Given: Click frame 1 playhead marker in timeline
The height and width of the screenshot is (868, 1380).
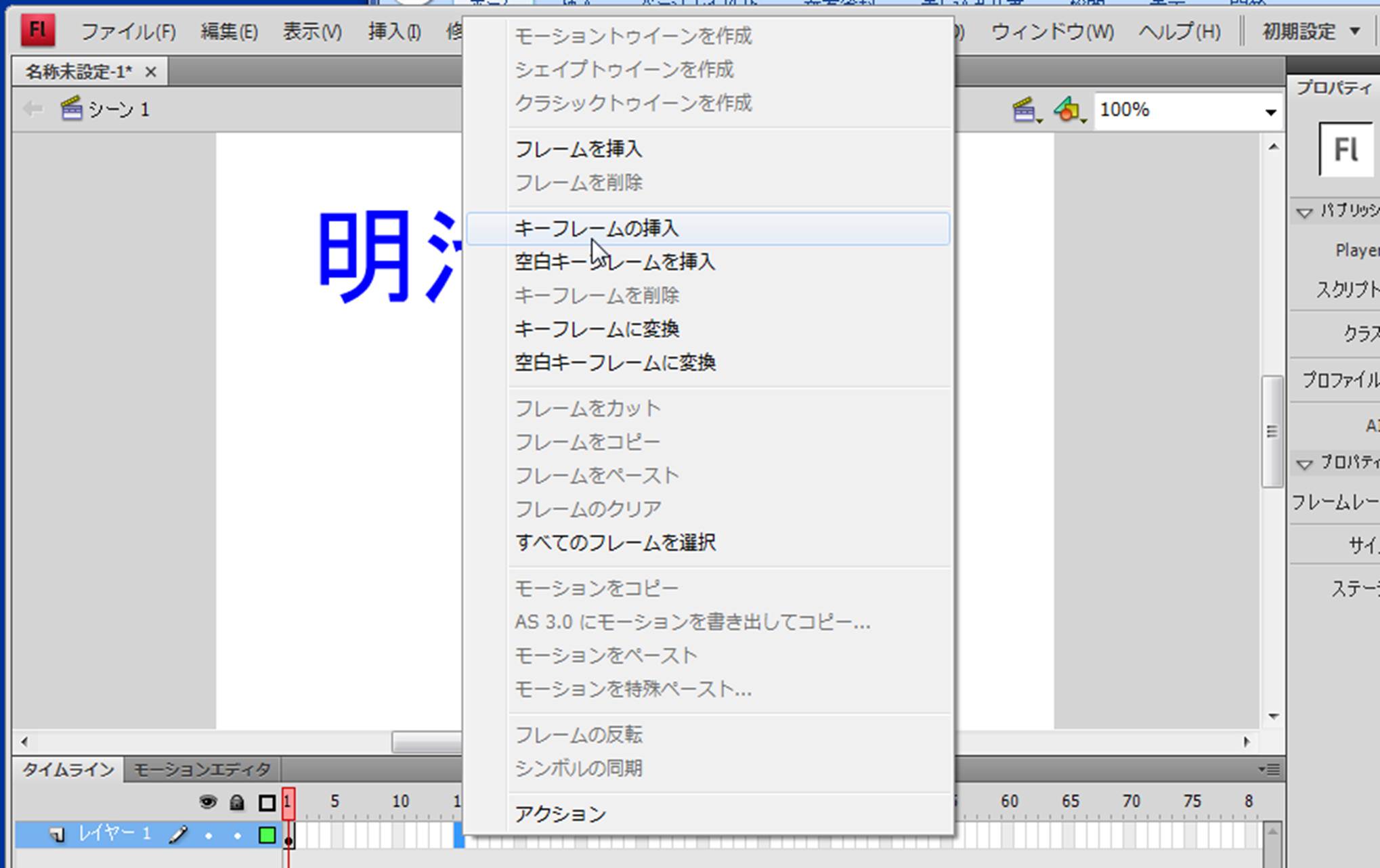Looking at the screenshot, I should point(288,803).
